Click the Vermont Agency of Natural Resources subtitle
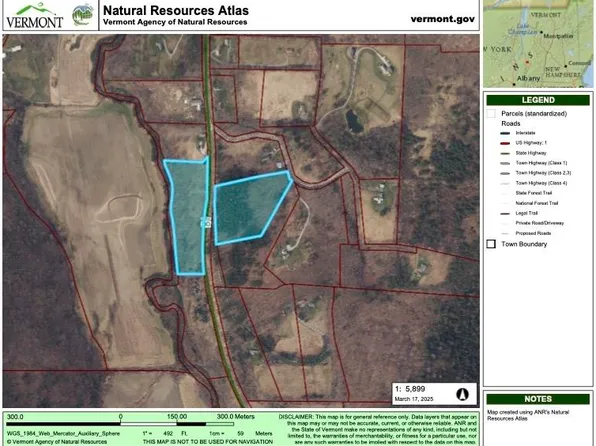Viewport: 596px width, 446px height. click(x=175, y=22)
